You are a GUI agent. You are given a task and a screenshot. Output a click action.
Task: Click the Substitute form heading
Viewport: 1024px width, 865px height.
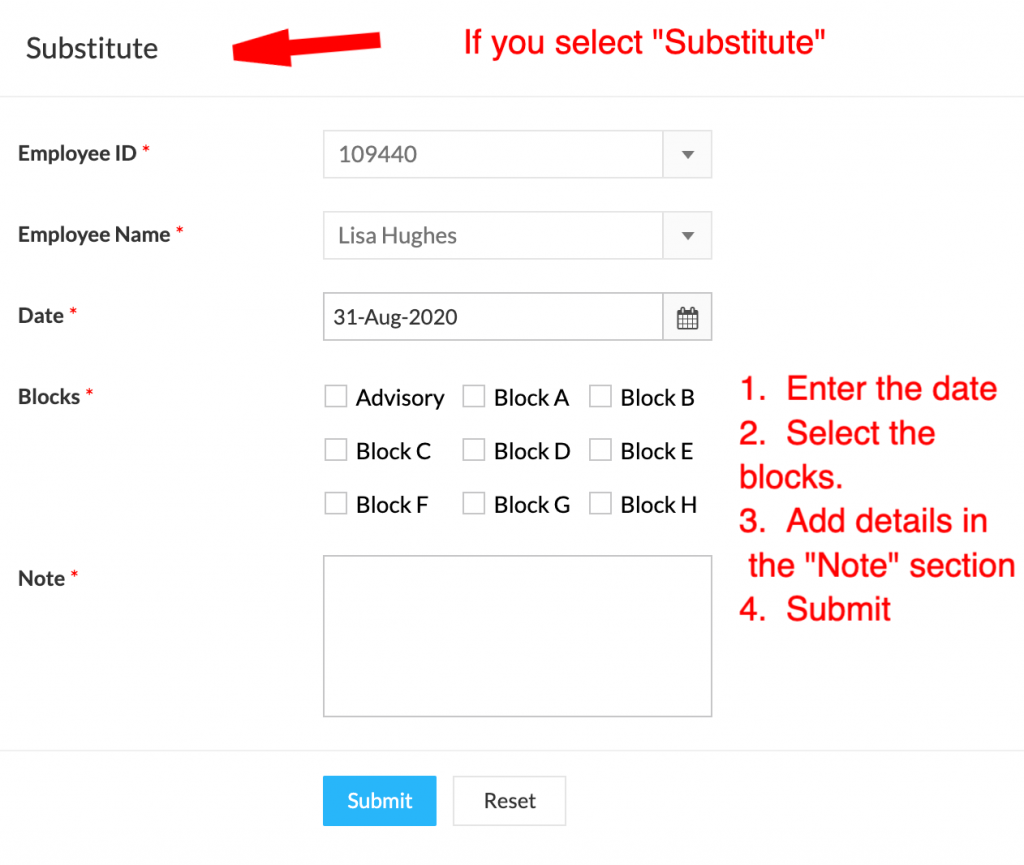click(92, 48)
